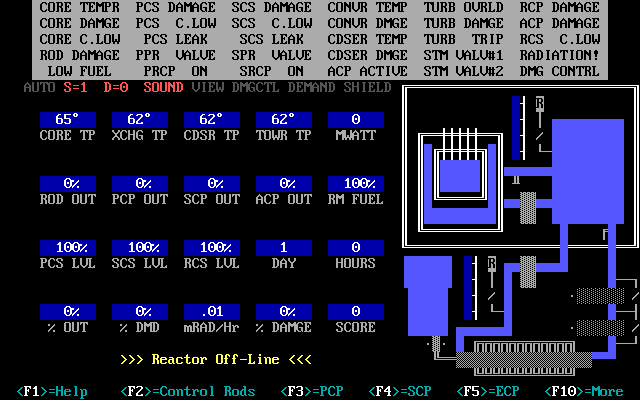Select the VIEW status item
Viewport: 640px width, 400px height.
click(208, 87)
